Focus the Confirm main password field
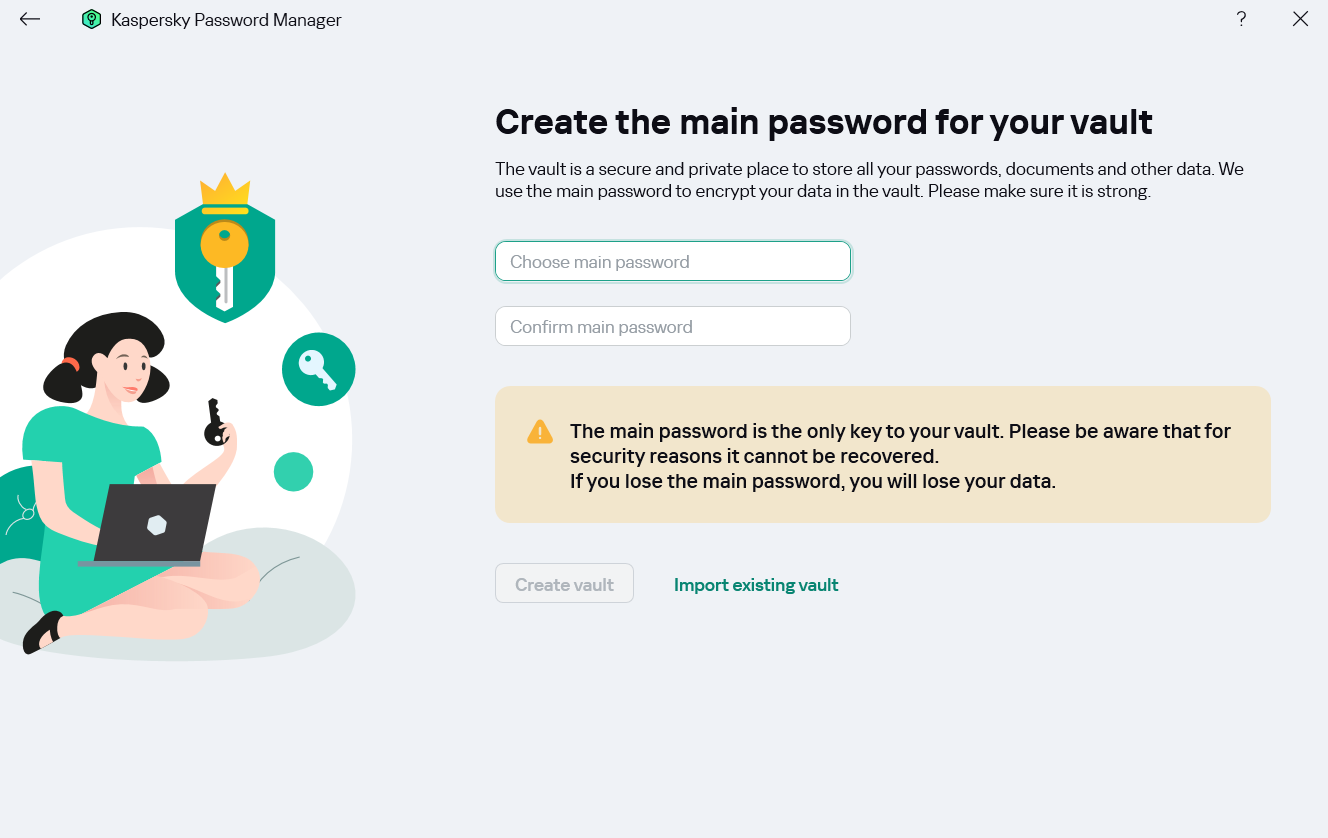The width and height of the screenshot is (1328, 838). pyautogui.click(x=672, y=327)
